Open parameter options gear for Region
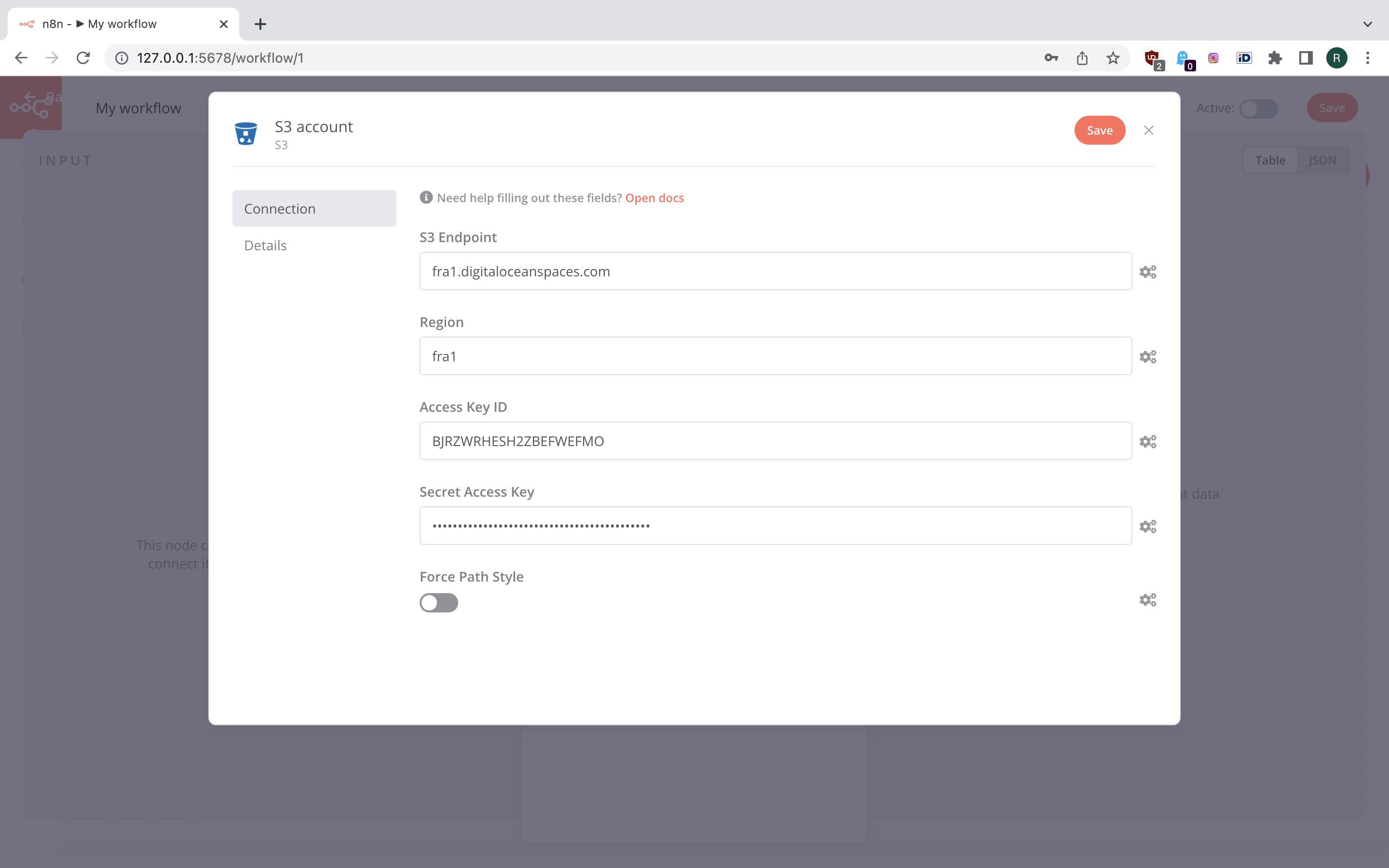Screen dimensions: 1389x868 point(1147,356)
